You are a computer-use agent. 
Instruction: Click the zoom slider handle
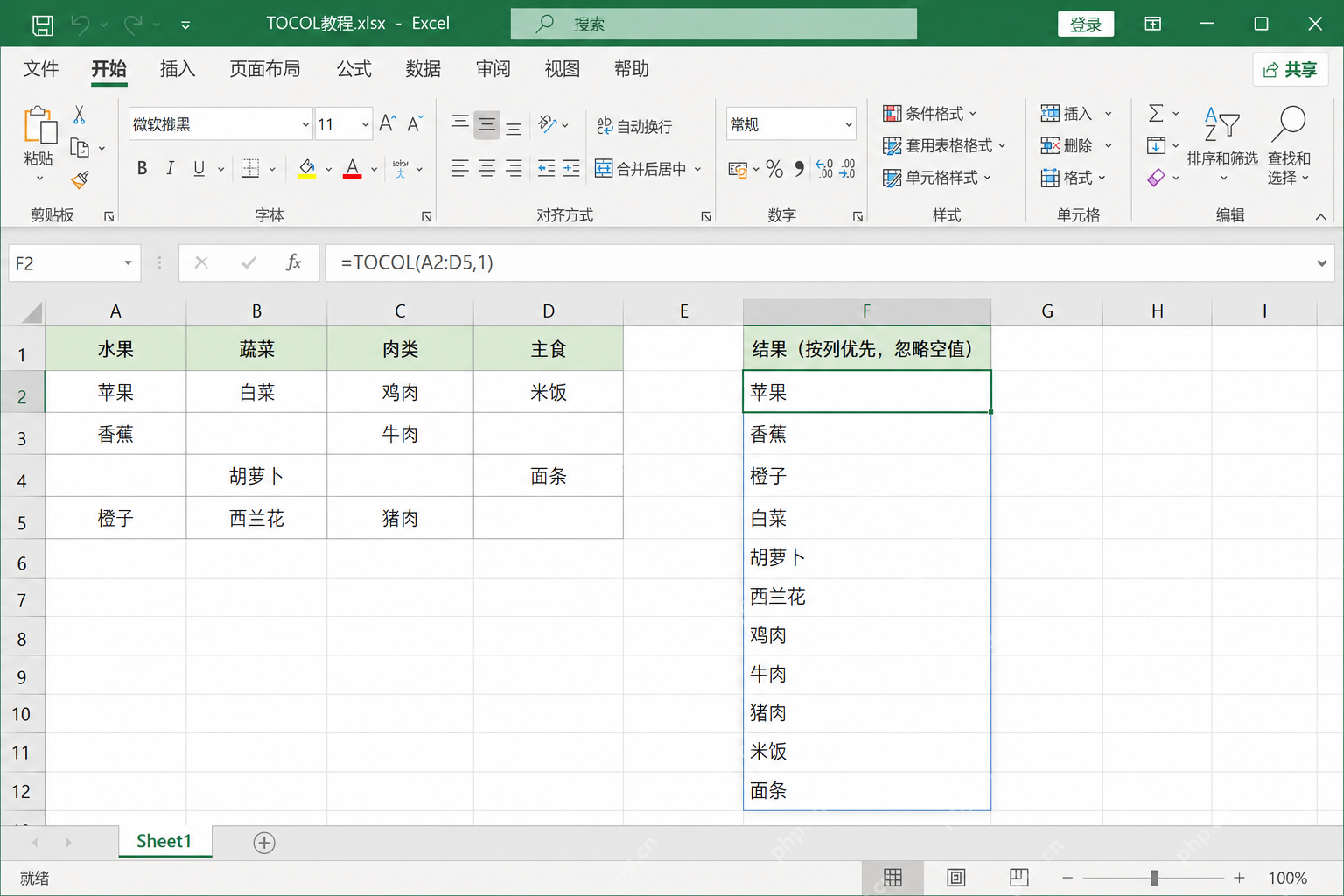(x=1154, y=878)
